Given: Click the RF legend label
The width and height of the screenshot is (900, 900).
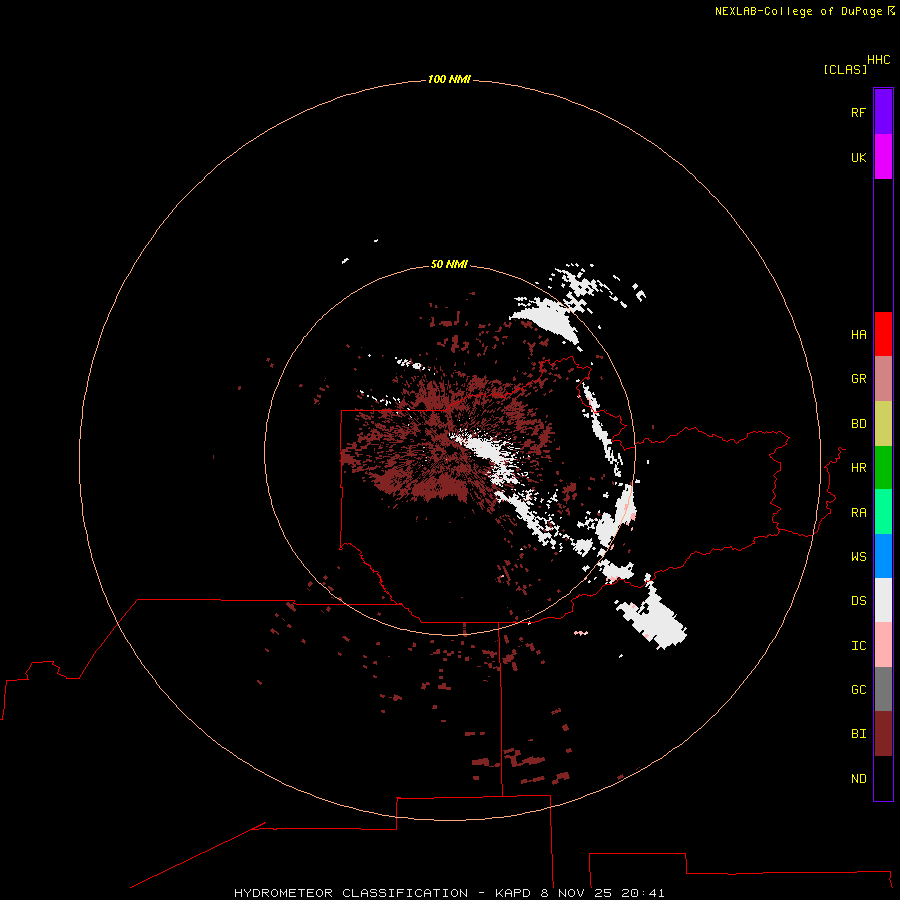Looking at the screenshot, I should [x=858, y=112].
